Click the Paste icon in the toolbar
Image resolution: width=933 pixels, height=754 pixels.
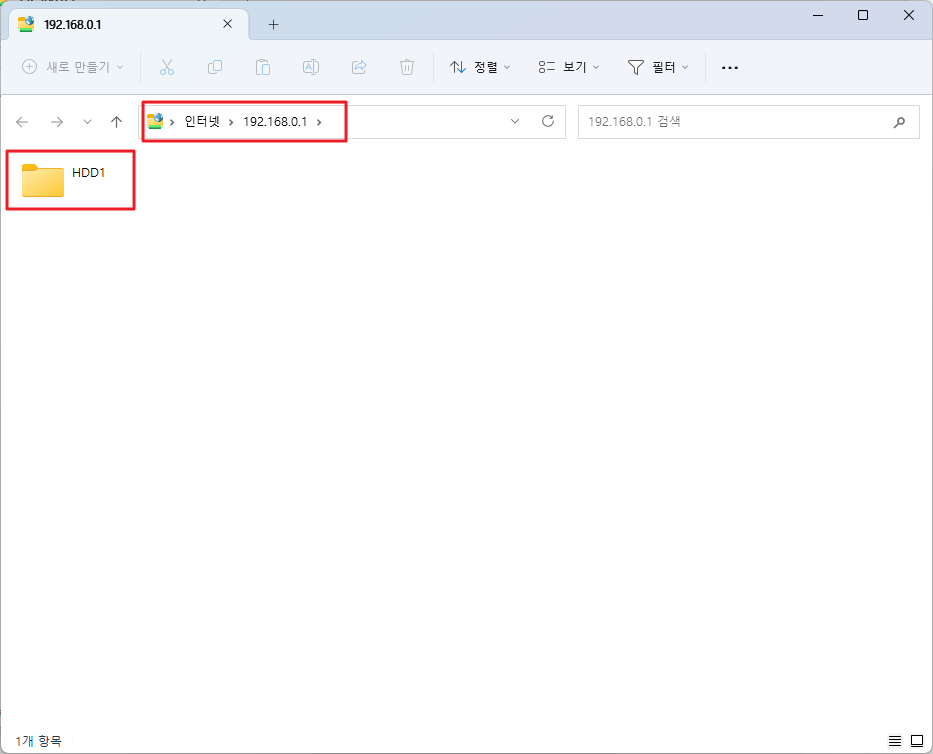[x=263, y=67]
